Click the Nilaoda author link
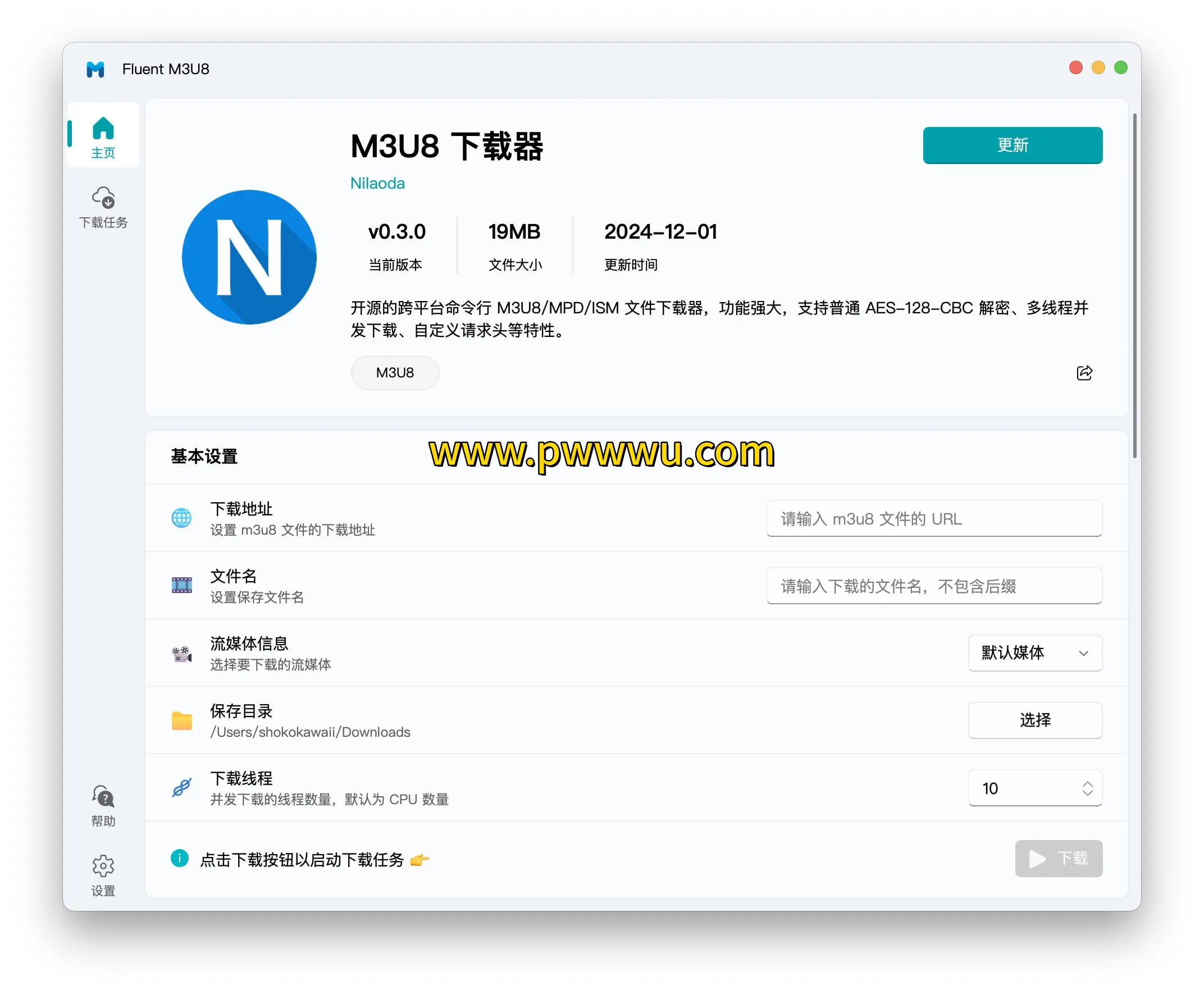This screenshot has width=1204, height=994. tap(377, 183)
